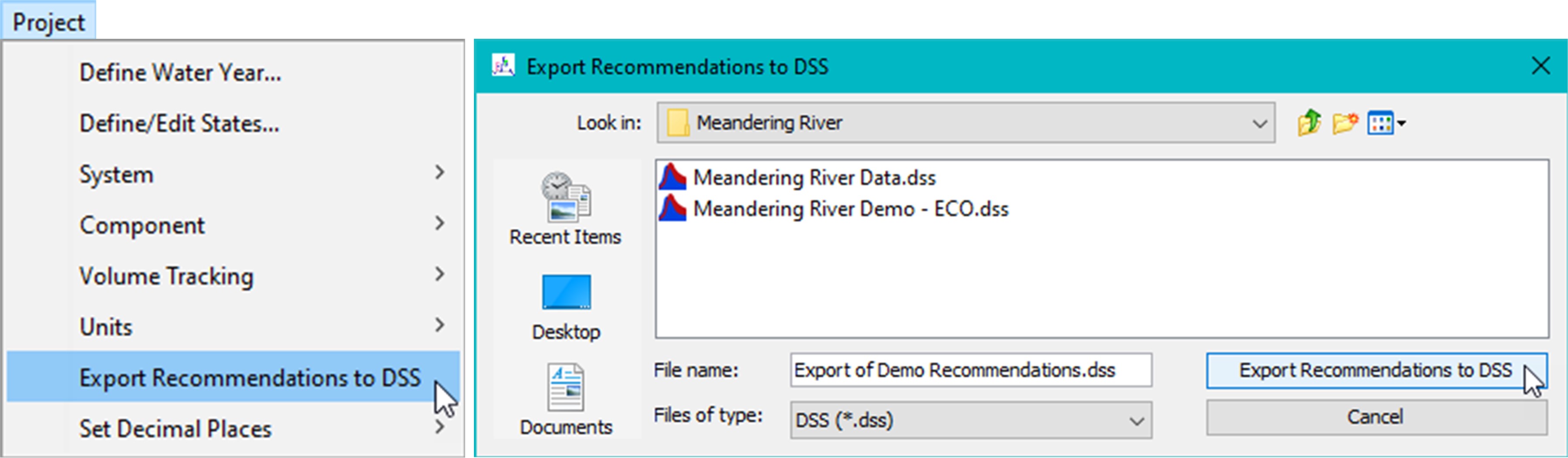Open the Component submenu
Image resolution: width=1568 pixels, height=458 pixels.
(233, 225)
